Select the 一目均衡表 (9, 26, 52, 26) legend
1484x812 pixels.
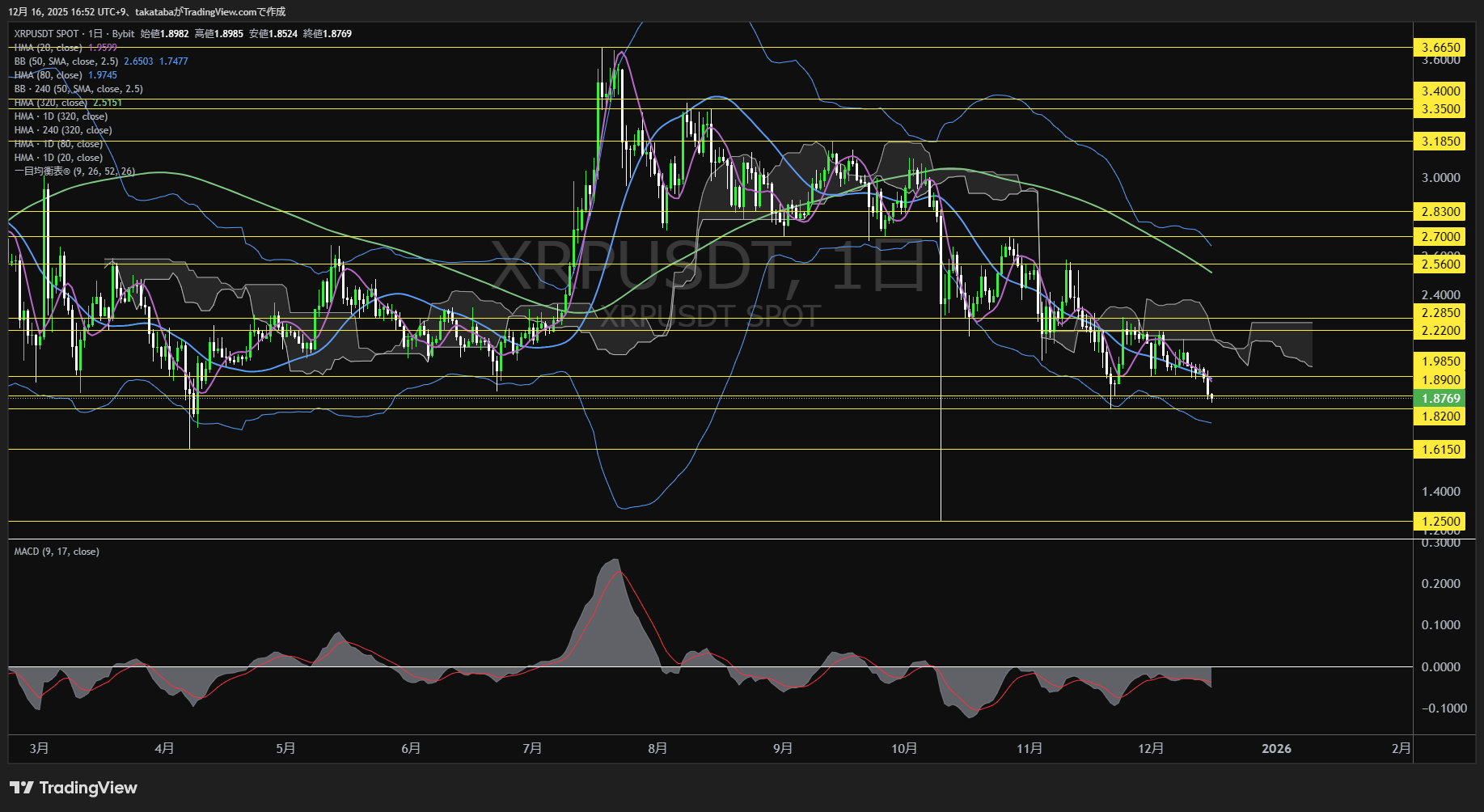point(73,171)
